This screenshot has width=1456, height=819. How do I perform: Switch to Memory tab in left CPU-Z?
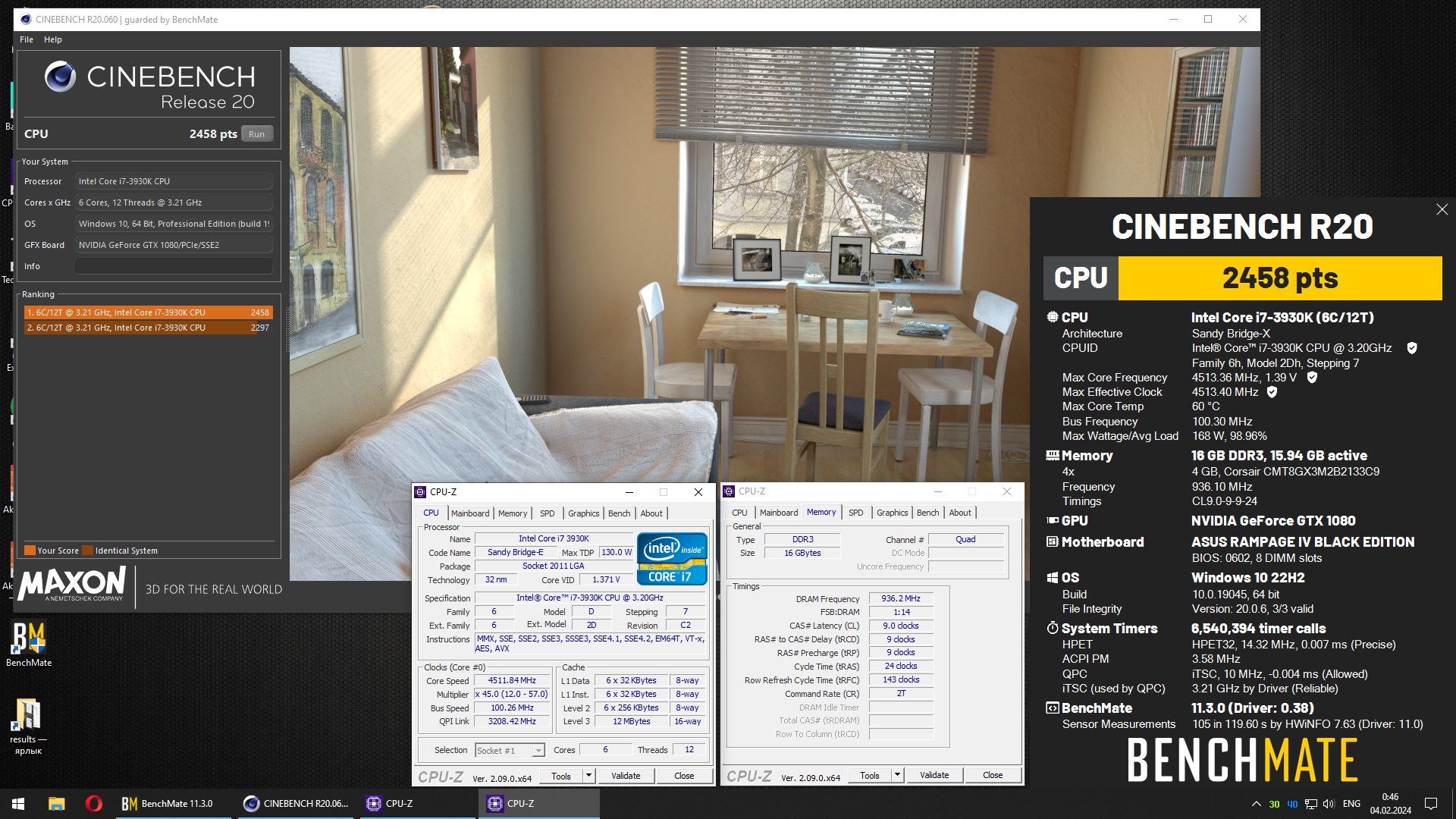[x=513, y=513]
